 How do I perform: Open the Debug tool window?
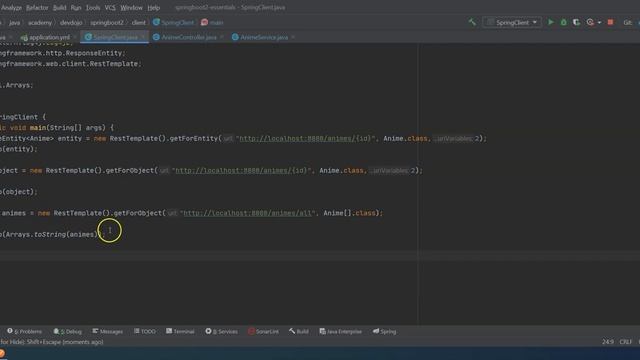68,331
